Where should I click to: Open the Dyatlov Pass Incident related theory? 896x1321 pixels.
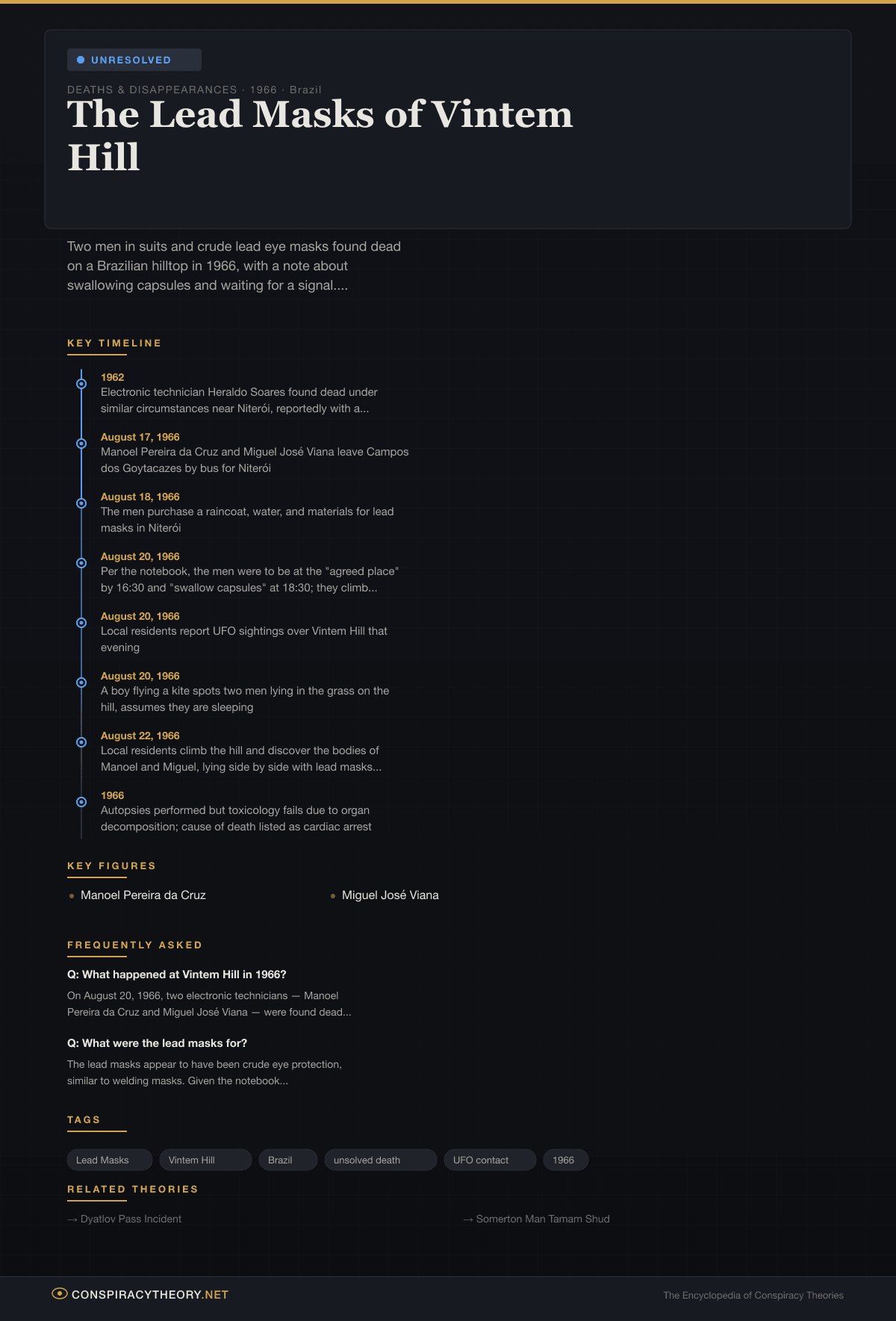131,1219
